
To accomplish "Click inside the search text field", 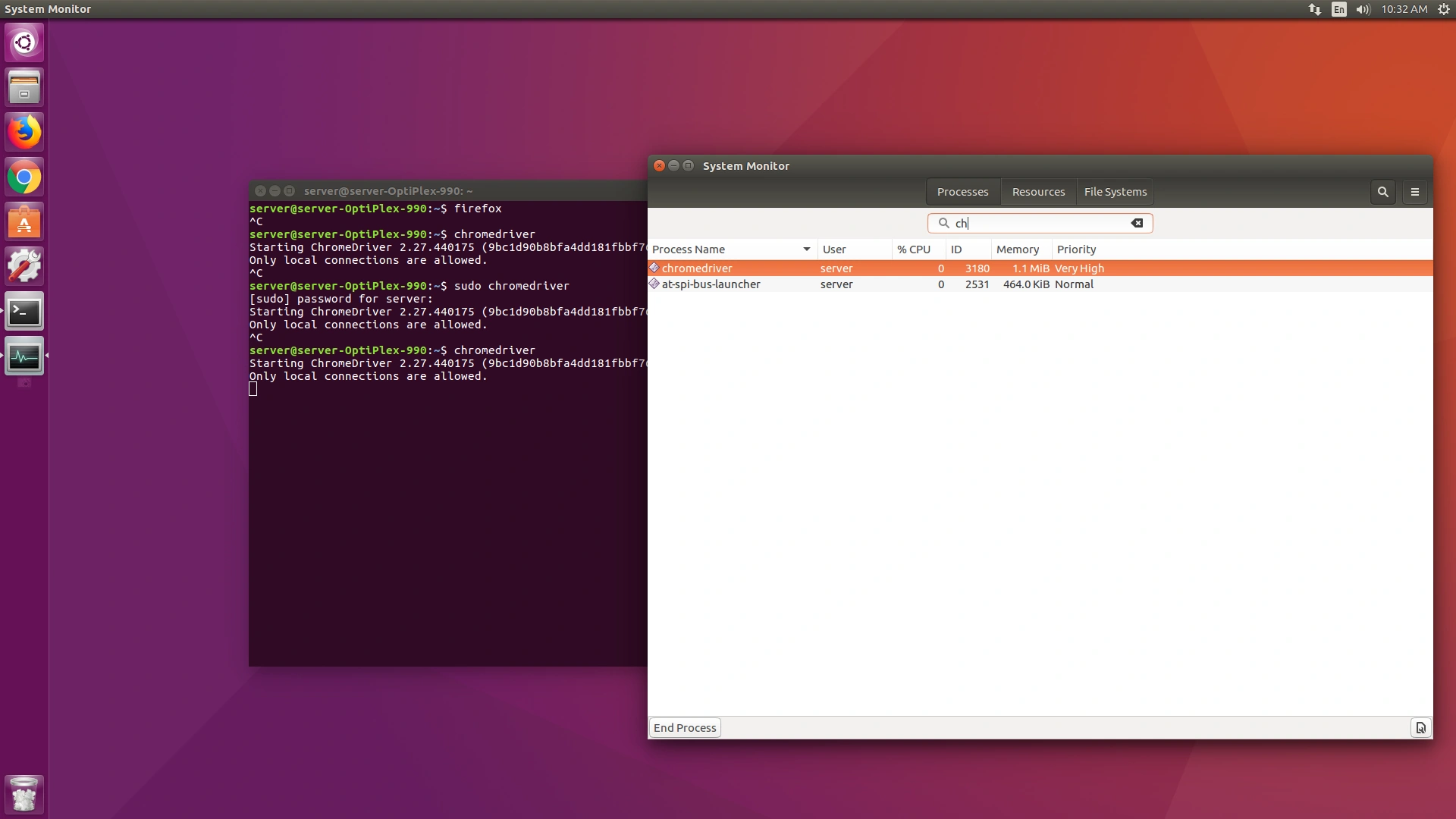I will pyautogui.click(x=1039, y=223).
